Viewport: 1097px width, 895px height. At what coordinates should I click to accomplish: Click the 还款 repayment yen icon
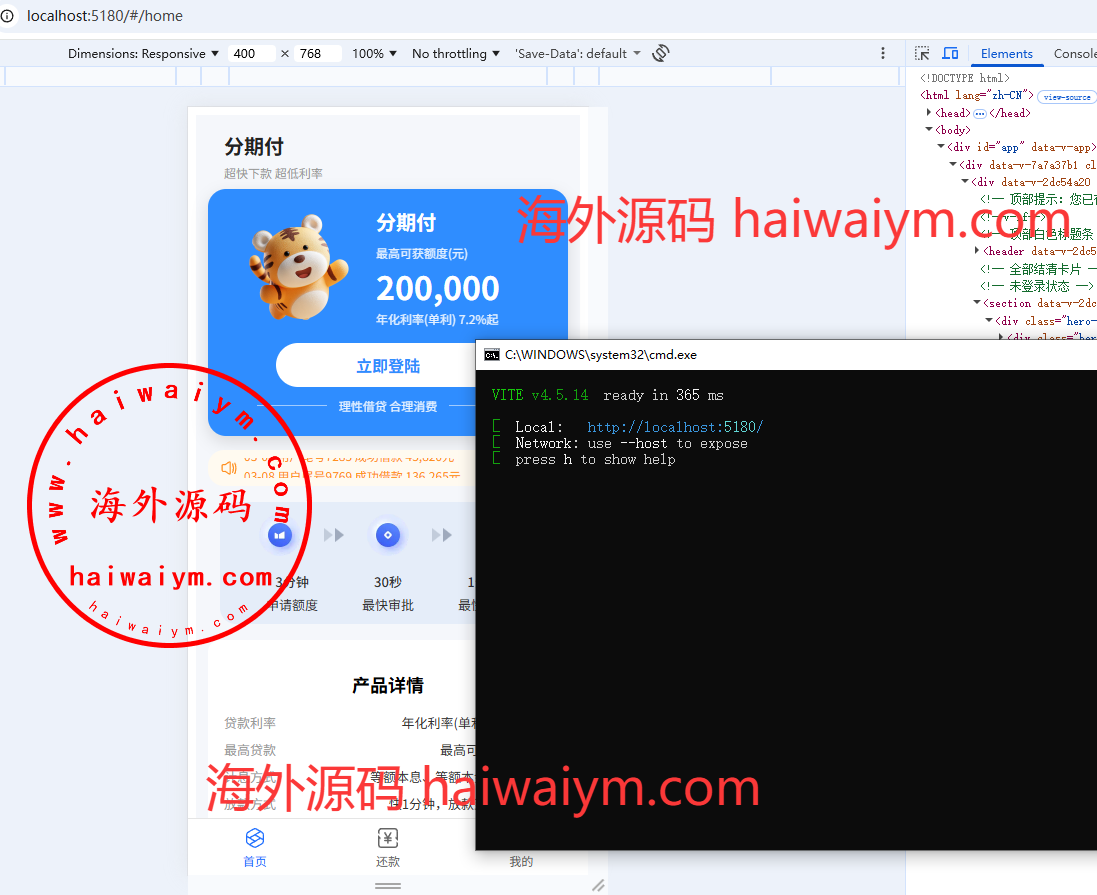pos(388,838)
